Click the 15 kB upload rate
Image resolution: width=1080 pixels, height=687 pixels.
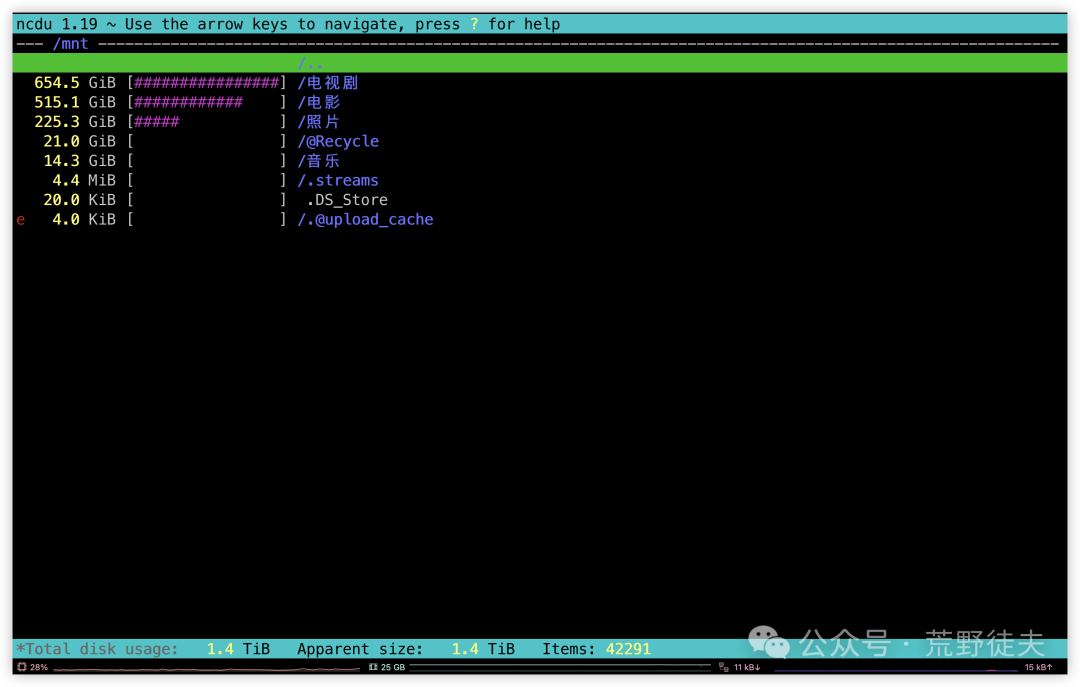pos(1038,667)
